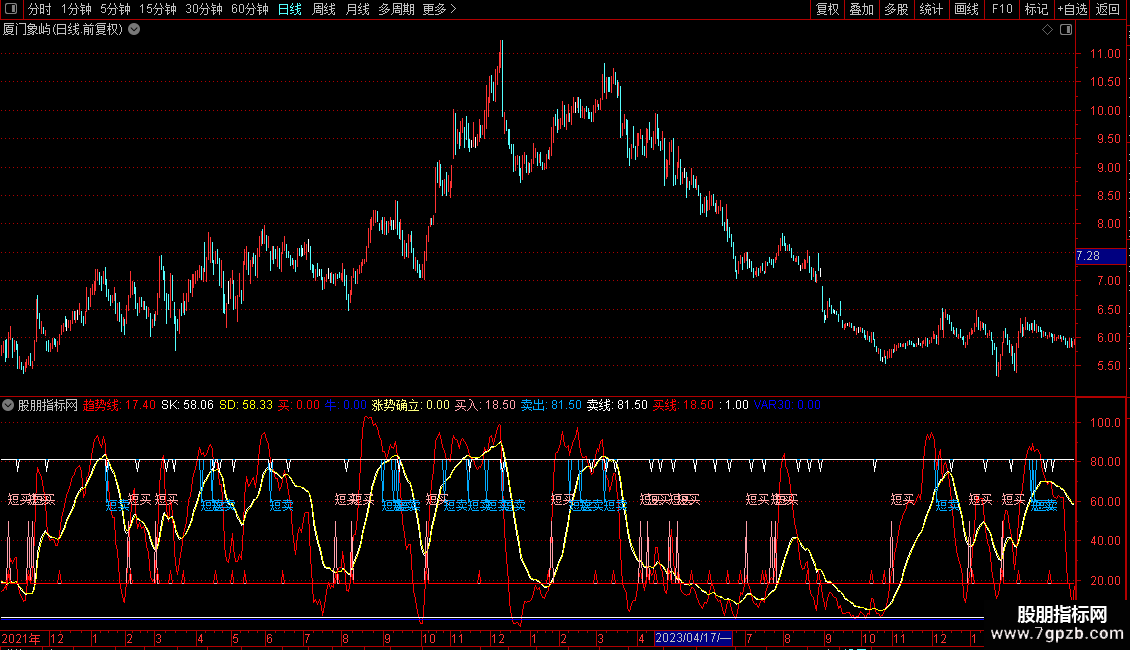Expand the 更多 periods menu
Image resolution: width=1130 pixels, height=650 pixels.
point(439,10)
